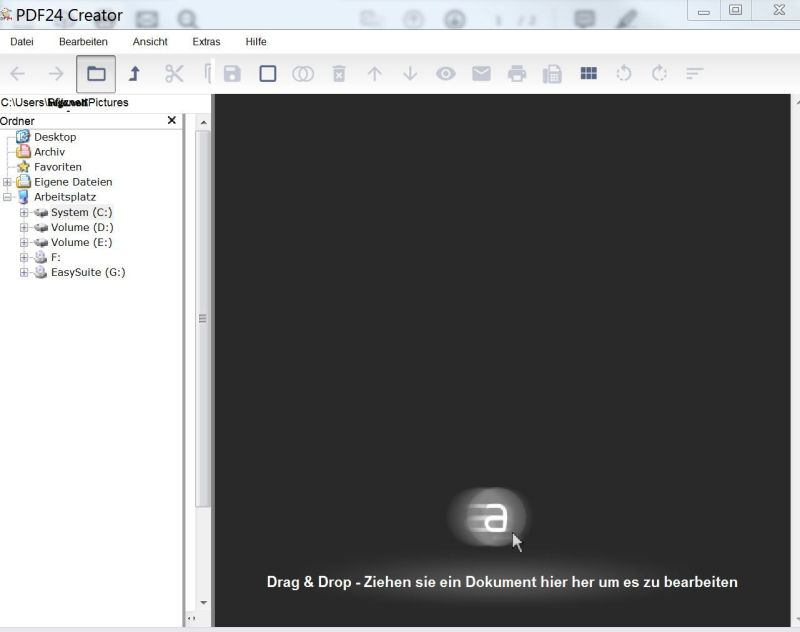Click the save floppy disk icon
This screenshot has width=800, height=632.
tap(232, 74)
